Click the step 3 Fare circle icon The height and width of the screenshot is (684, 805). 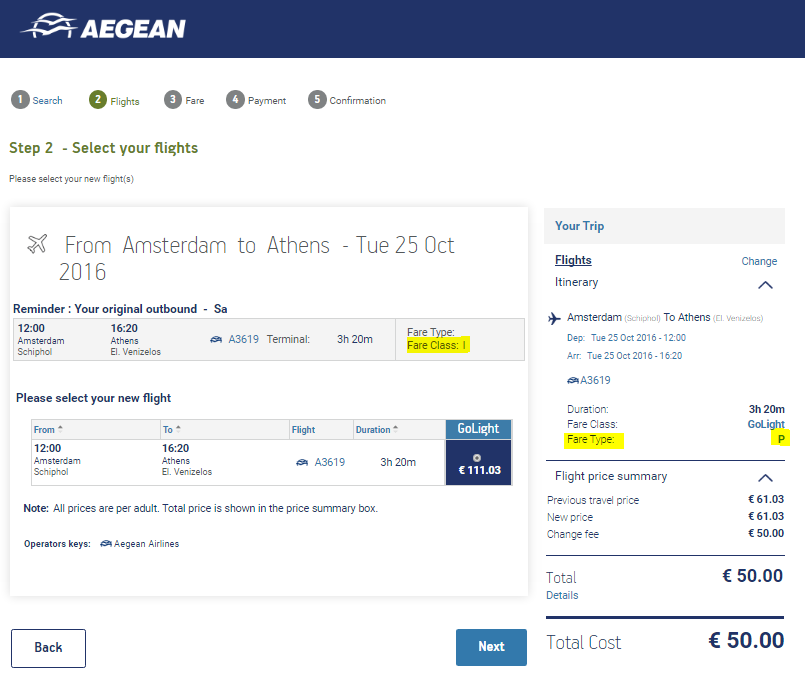173,100
